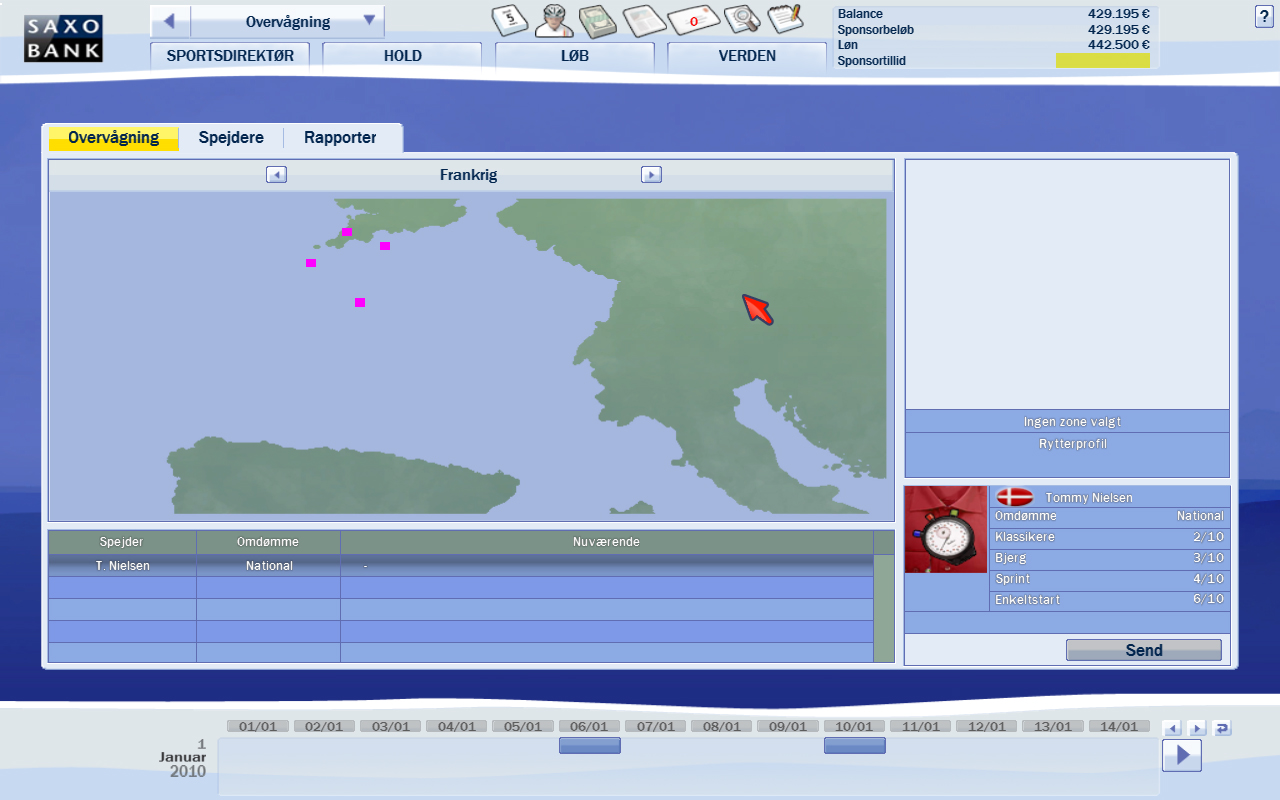Click the magnifying glass search icon

742,19
